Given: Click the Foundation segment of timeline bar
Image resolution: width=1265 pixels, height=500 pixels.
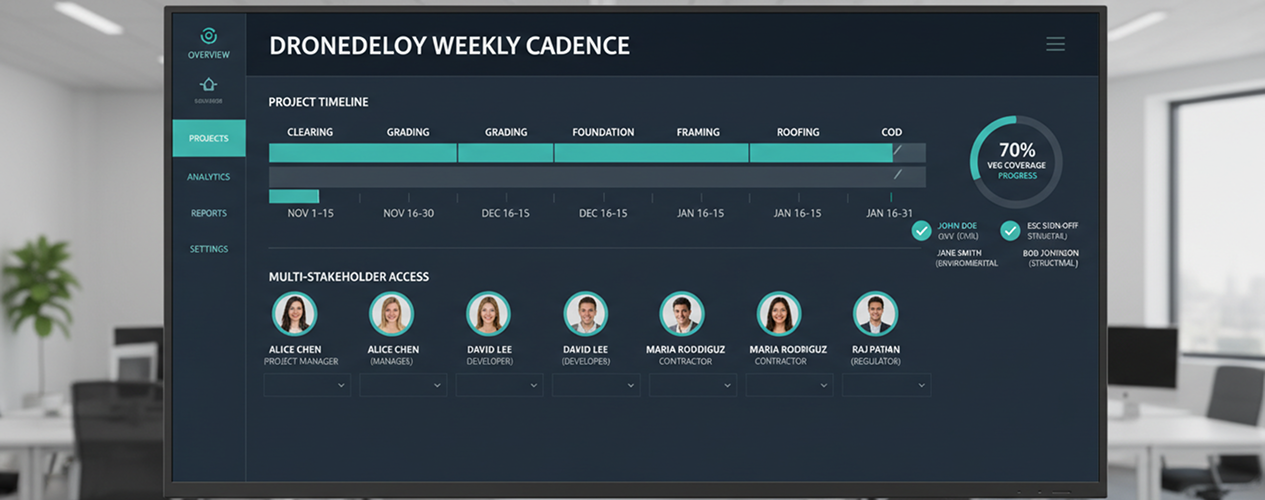Looking at the screenshot, I should coord(651,153).
